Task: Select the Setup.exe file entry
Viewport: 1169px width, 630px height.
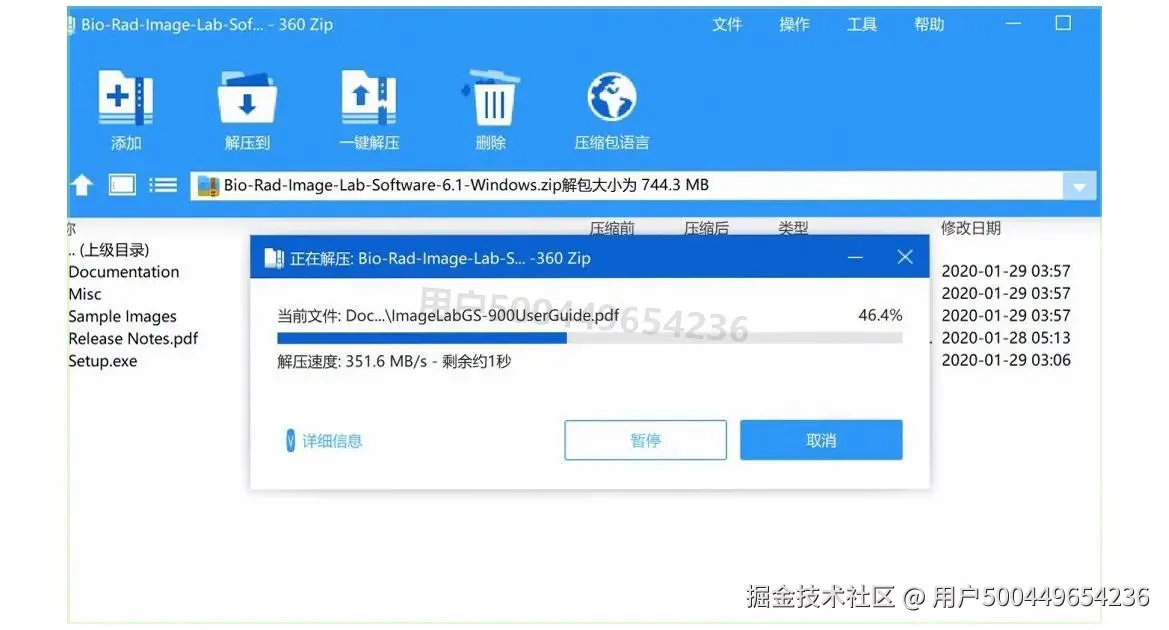Action: click(x=102, y=360)
